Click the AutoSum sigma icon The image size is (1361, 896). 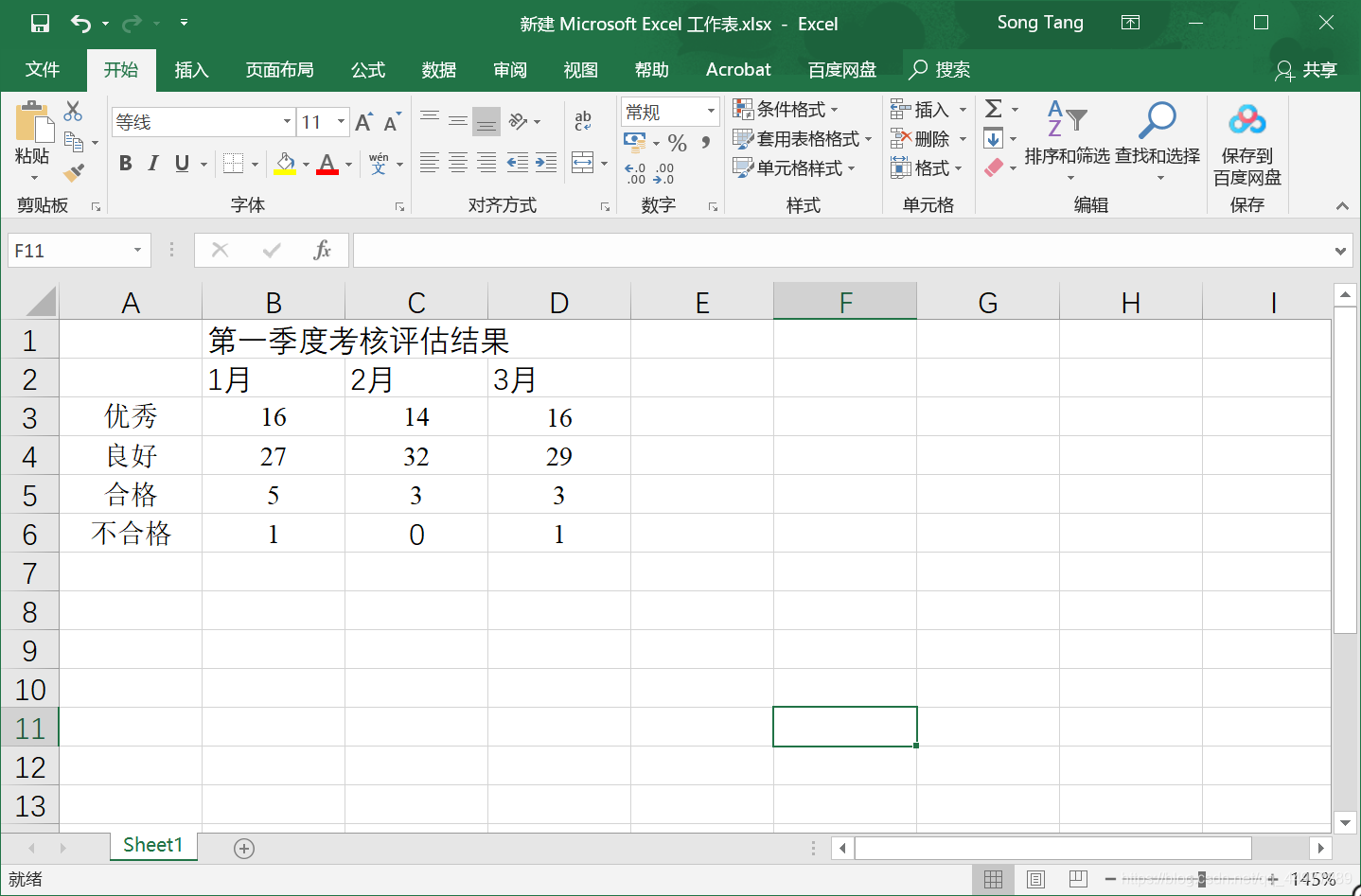pos(994,109)
